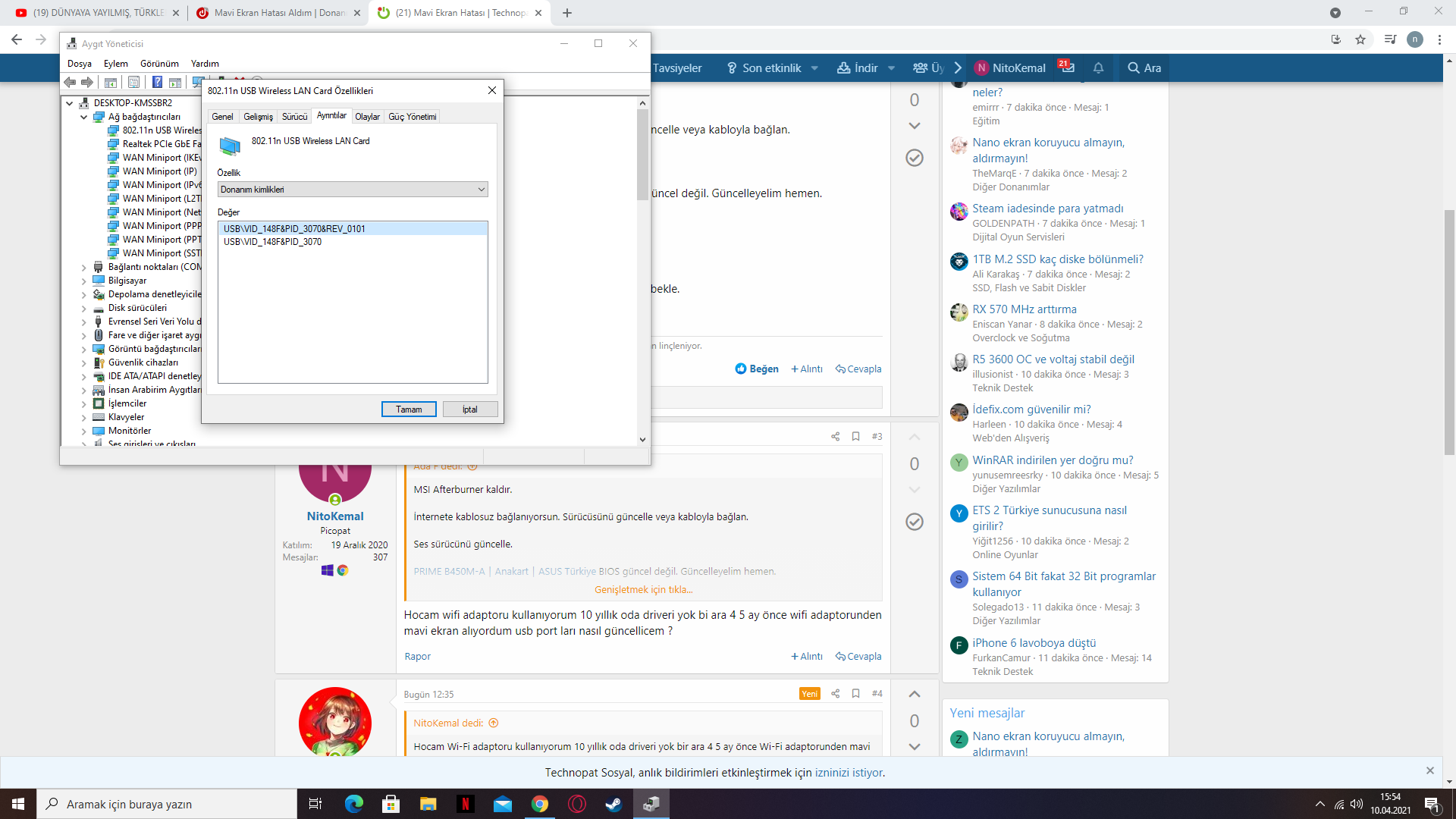Click the blue Help icon in Device Manager toolbar
1456x819 pixels.
click(x=157, y=82)
